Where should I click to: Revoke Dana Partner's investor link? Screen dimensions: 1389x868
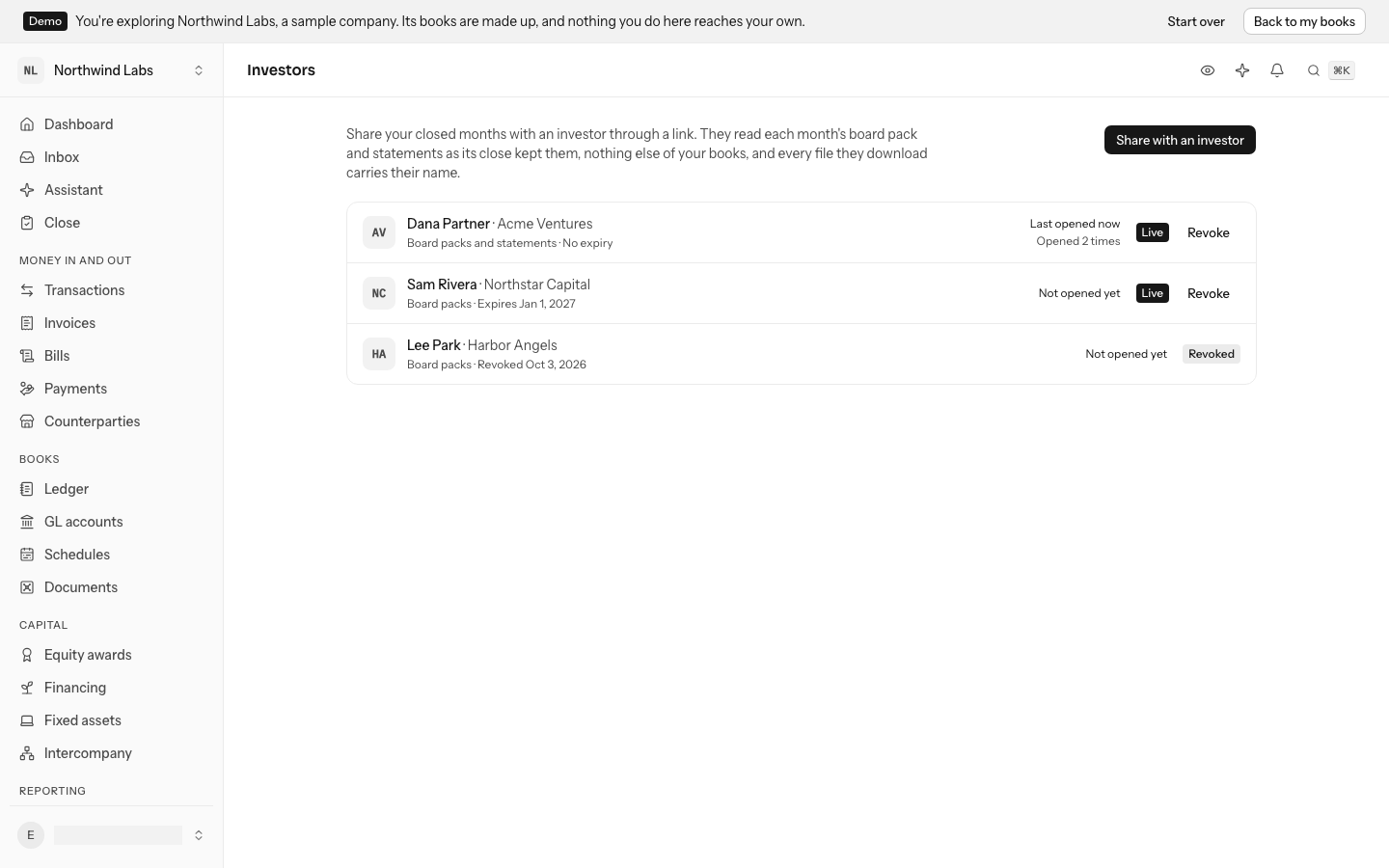tap(1209, 232)
